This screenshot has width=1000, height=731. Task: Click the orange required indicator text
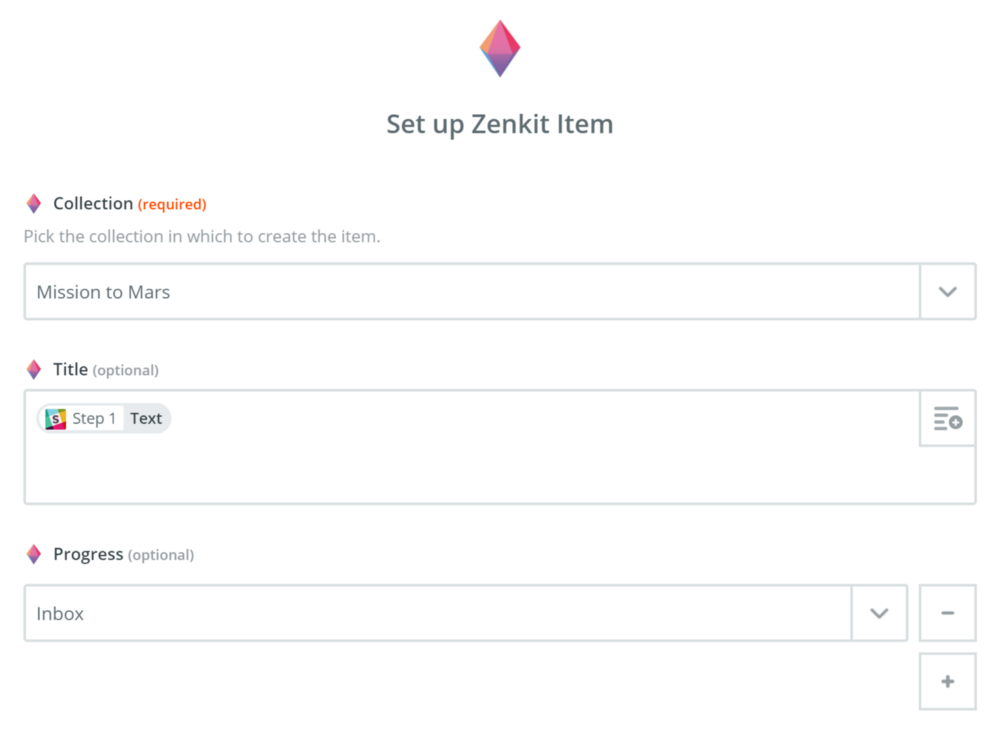tap(172, 204)
